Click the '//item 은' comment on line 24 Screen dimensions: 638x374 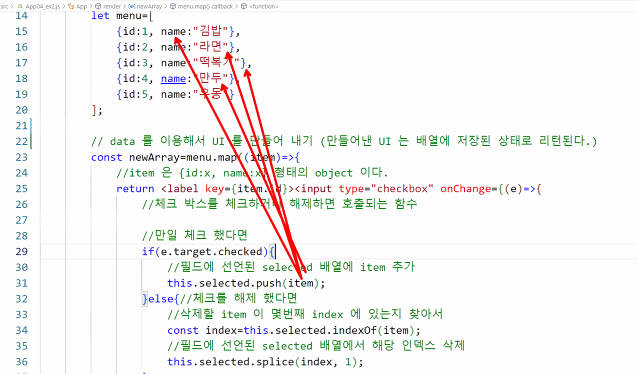pos(144,173)
